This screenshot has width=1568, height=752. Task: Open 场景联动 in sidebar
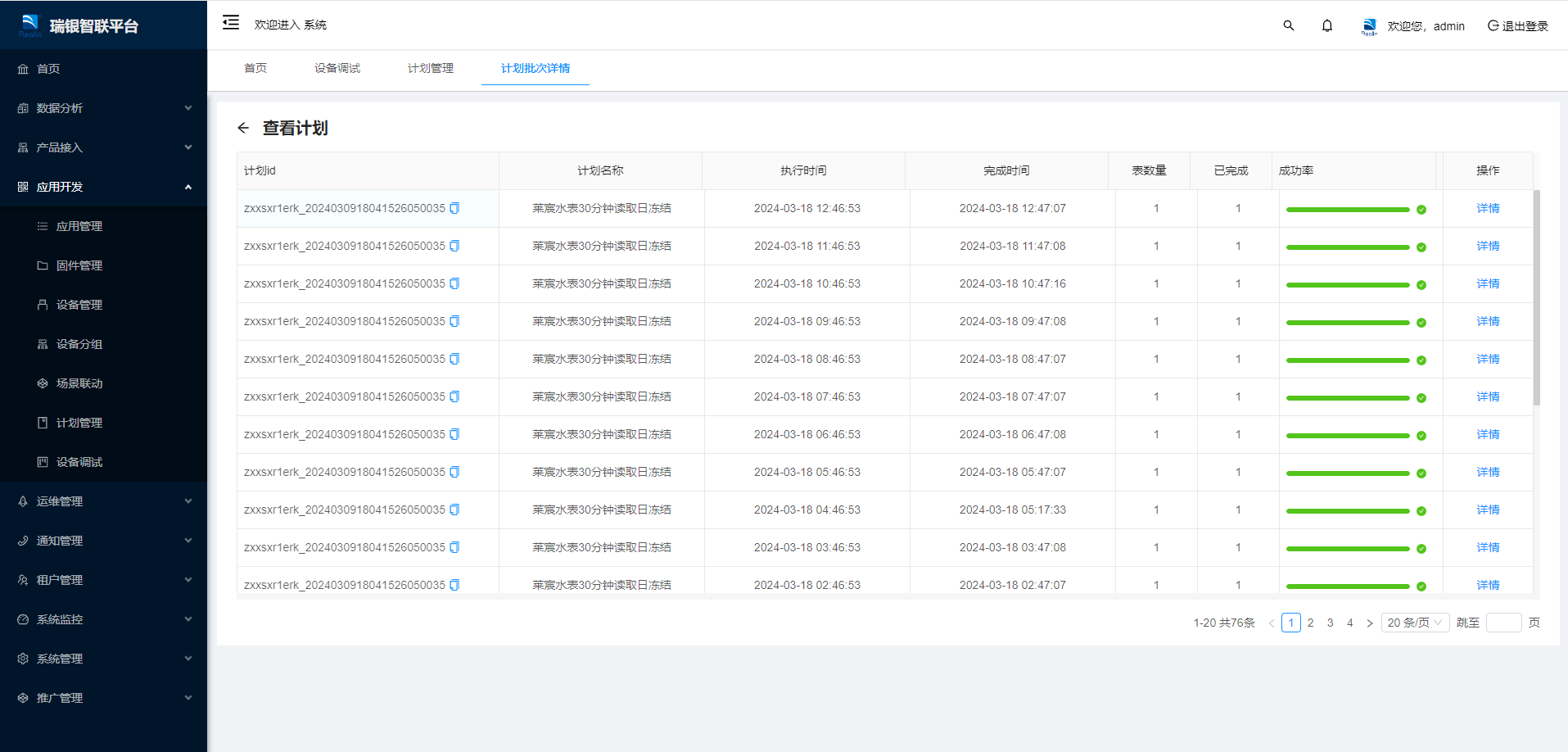103,383
